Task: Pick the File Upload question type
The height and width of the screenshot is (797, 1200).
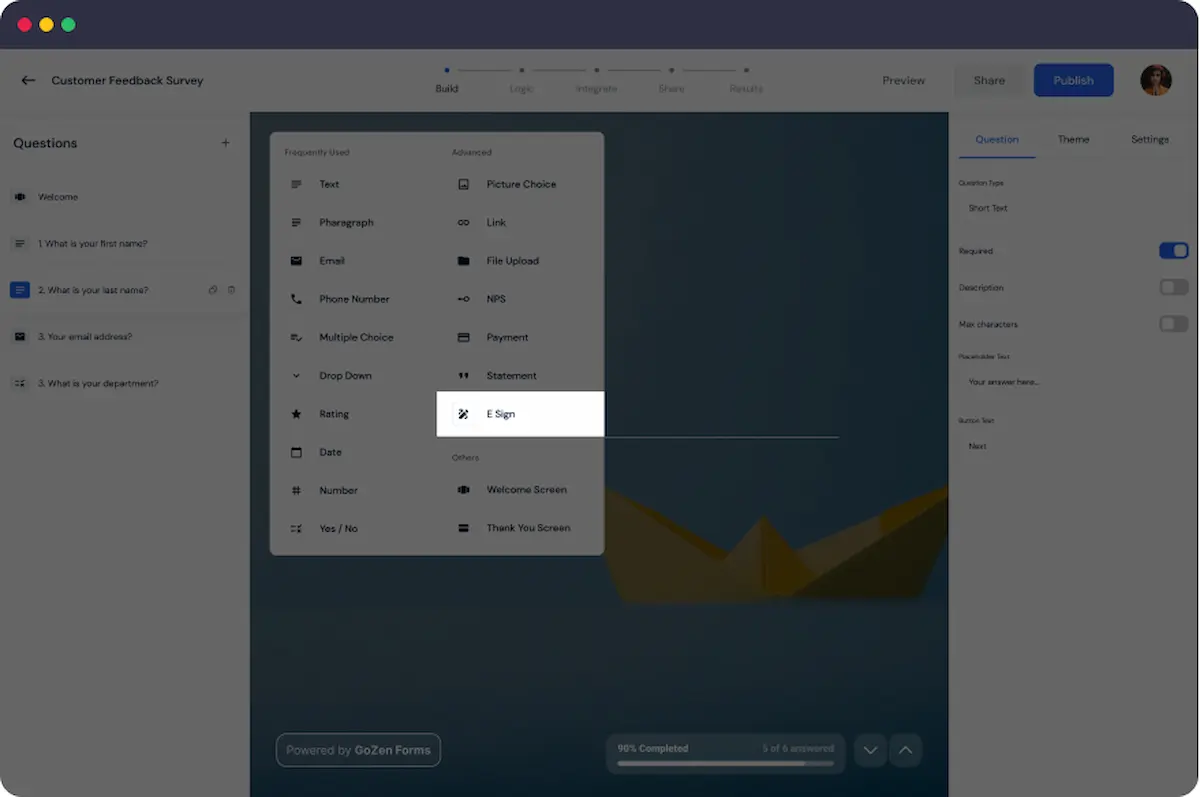Action: click(x=511, y=261)
